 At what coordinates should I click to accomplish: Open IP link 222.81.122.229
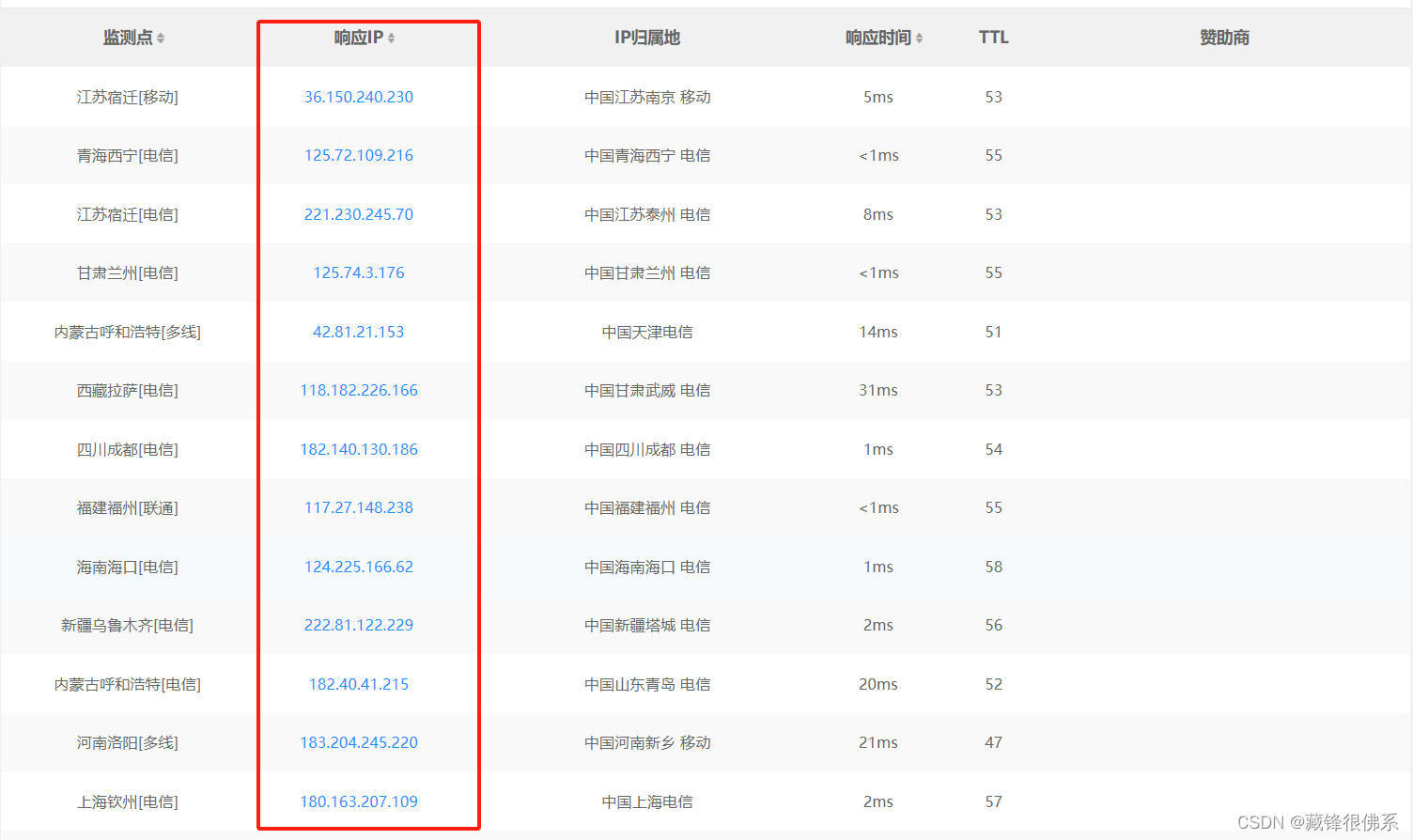click(x=359, y=625)
